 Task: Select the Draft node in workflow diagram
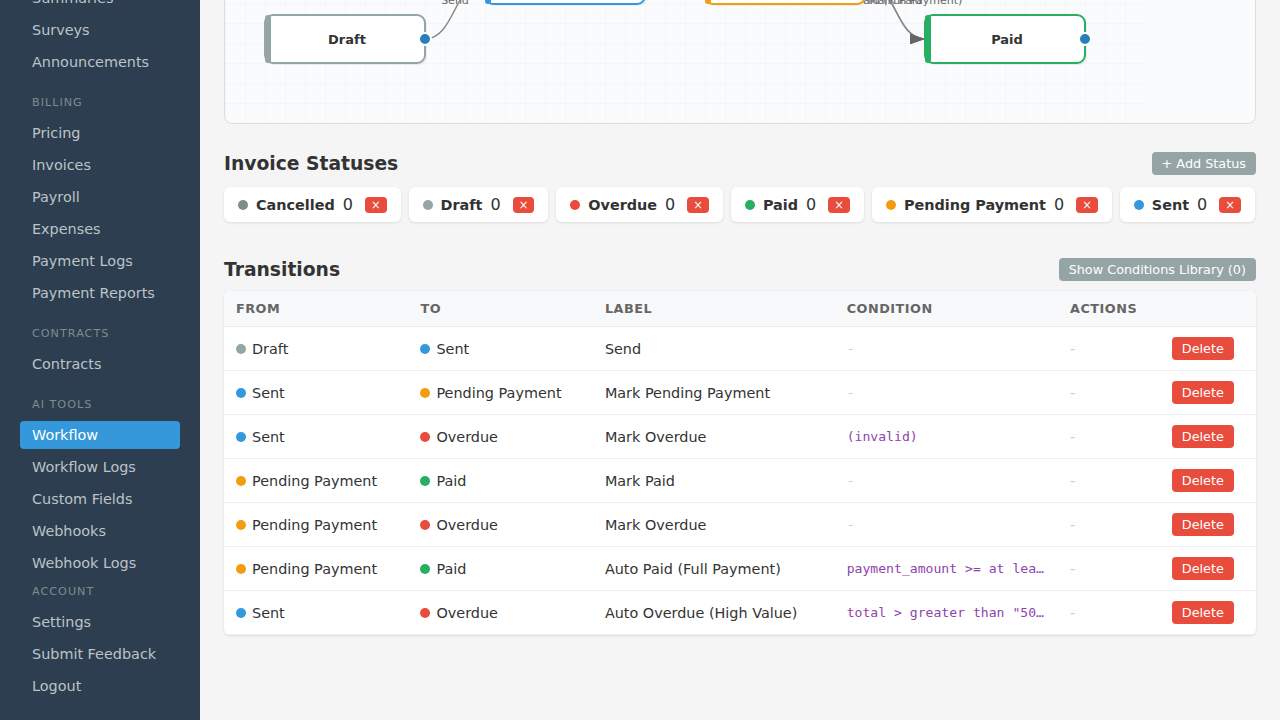(346, 39)
